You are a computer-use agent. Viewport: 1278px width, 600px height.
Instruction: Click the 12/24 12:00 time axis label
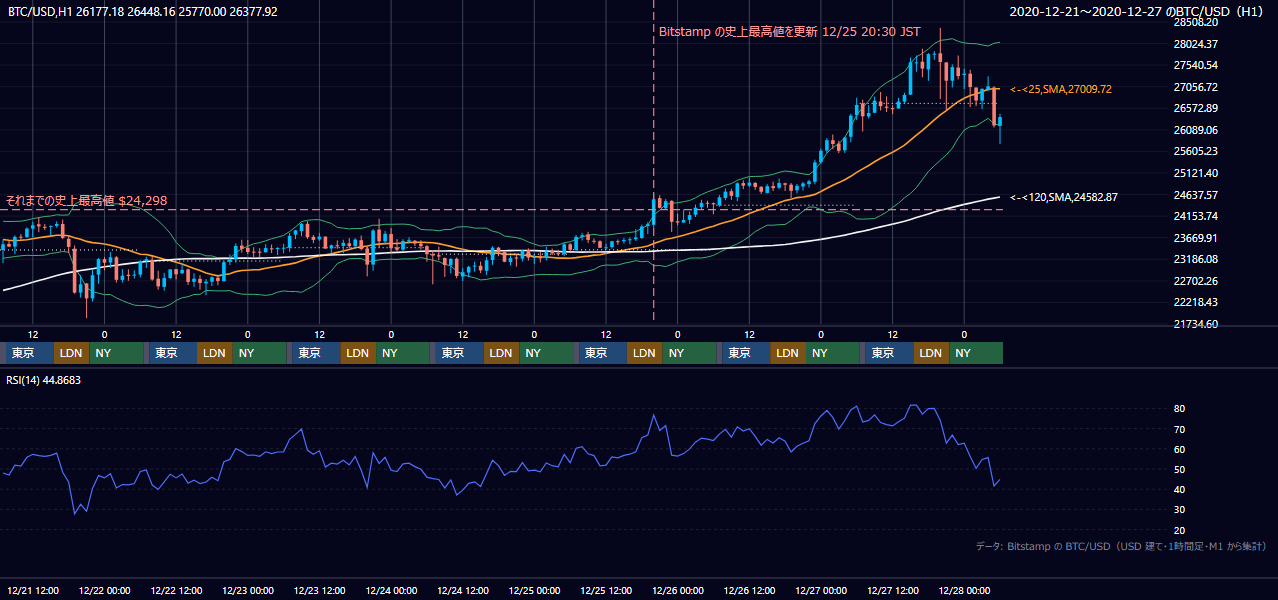[x=463, y=590]
